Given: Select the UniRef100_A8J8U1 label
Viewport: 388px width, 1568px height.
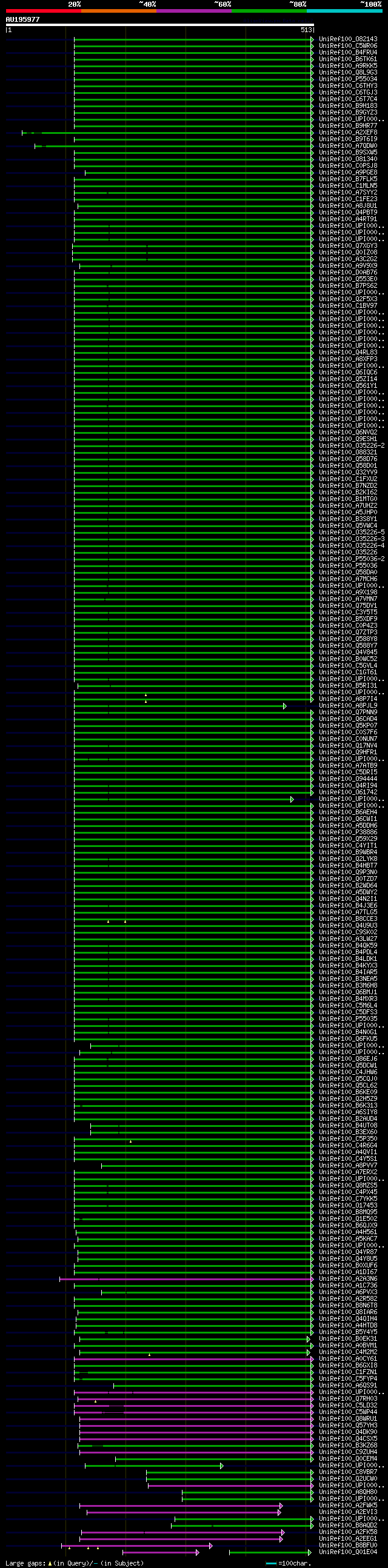Looking at the screenshot, I should click(348, 206).
